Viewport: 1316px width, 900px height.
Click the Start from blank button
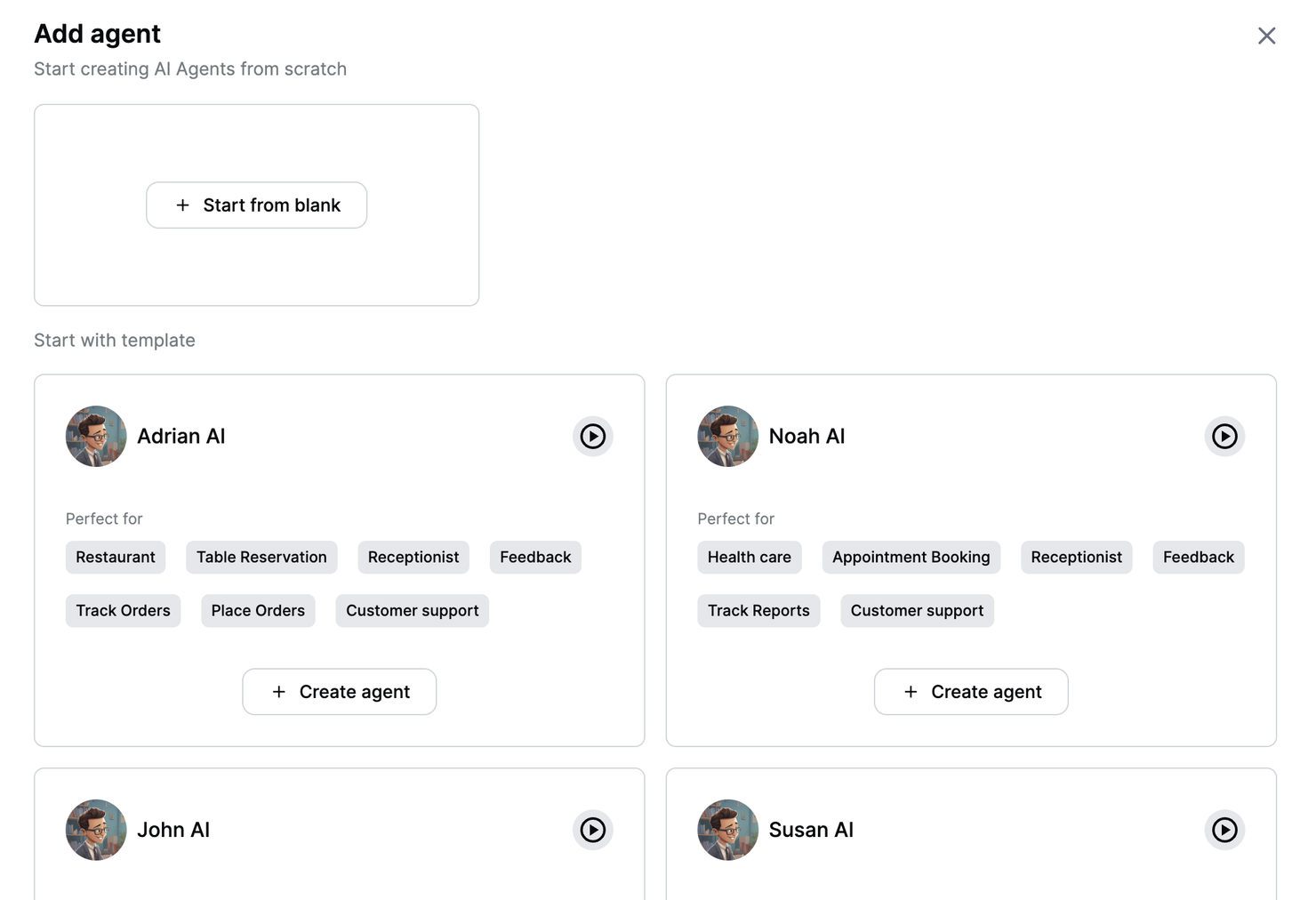[x=257, y=205]
